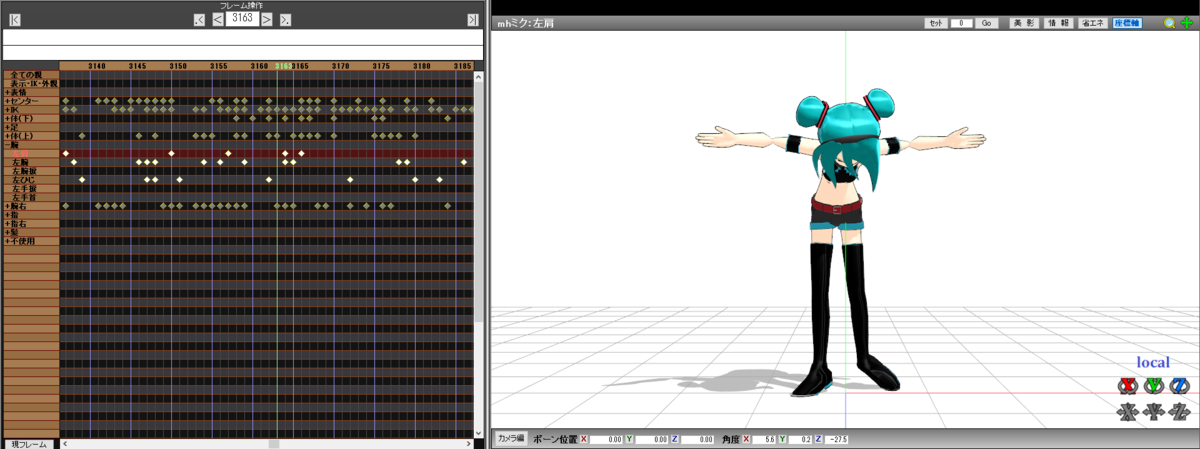1200x449 pixels.
Task: Go to next keyframe (>. button)
Action: coord(286,19)
